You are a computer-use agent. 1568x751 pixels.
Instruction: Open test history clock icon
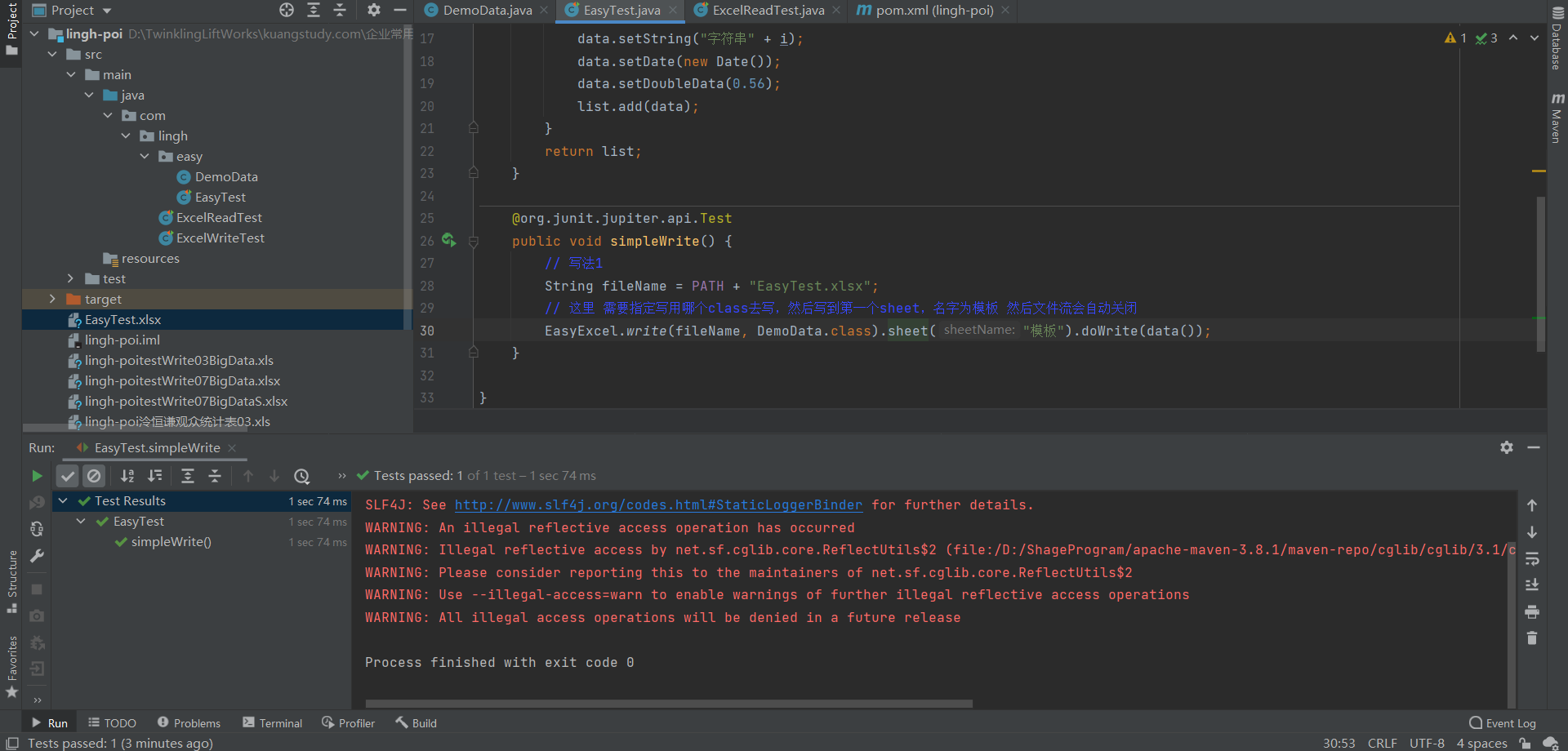(302, 476)
